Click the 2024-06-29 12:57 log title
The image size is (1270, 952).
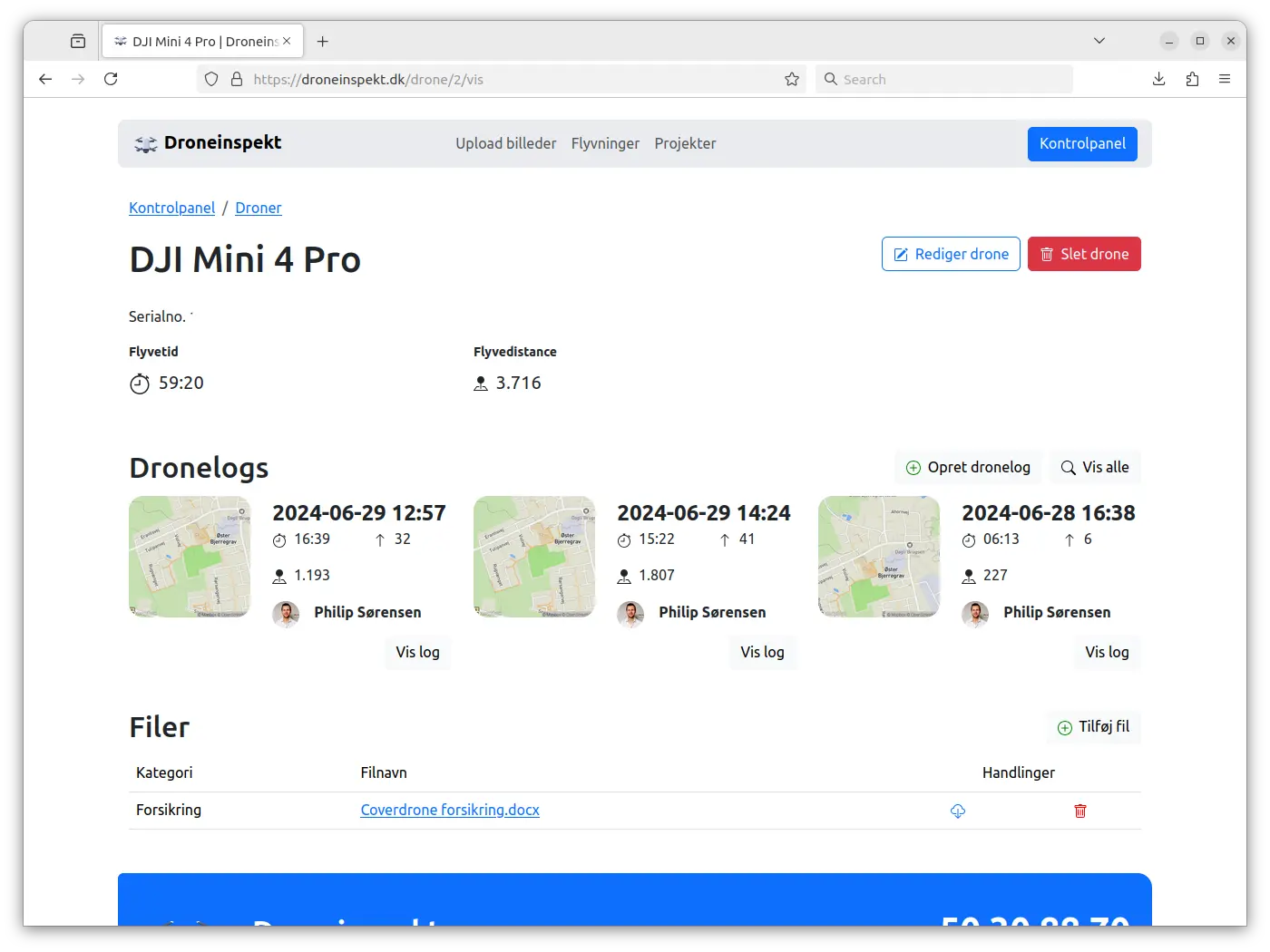(x=359, y=513)
